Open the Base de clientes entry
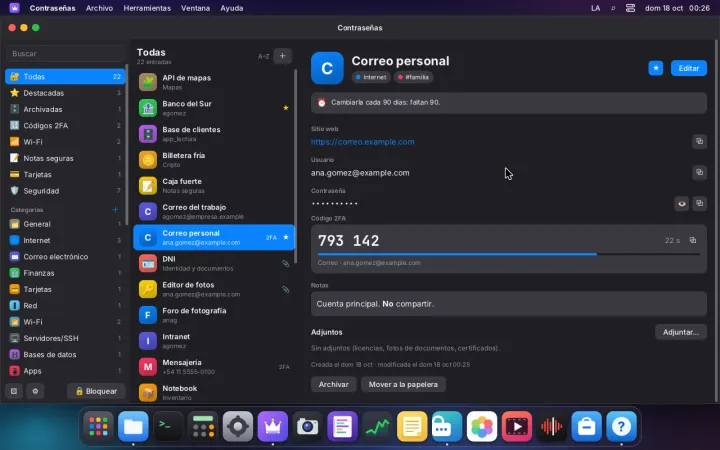720x450 pixels. point(214,134)
